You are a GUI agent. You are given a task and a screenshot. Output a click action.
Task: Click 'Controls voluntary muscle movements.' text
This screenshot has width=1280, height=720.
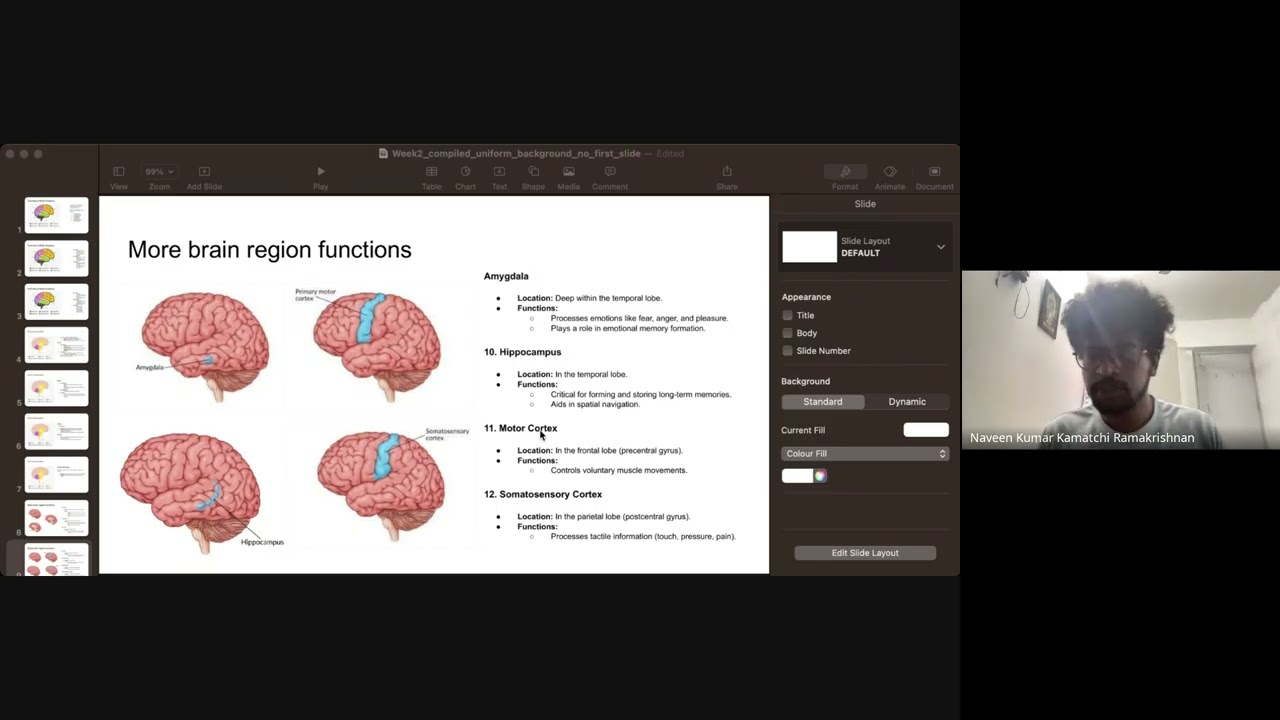click(x=618, y=470)
